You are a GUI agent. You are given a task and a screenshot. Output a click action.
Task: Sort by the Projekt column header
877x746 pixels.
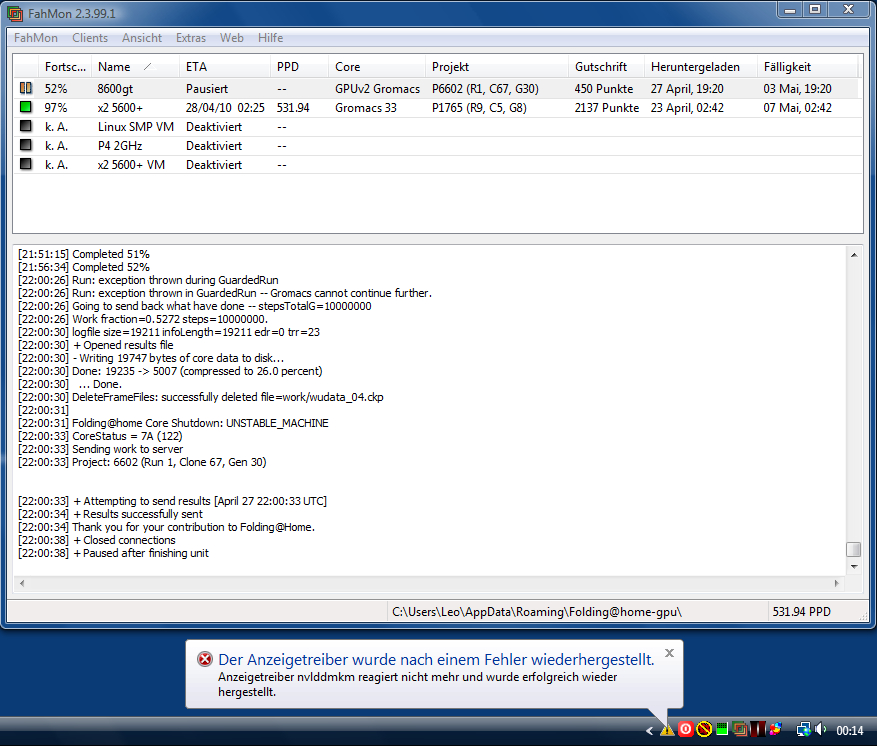(497, 67)
